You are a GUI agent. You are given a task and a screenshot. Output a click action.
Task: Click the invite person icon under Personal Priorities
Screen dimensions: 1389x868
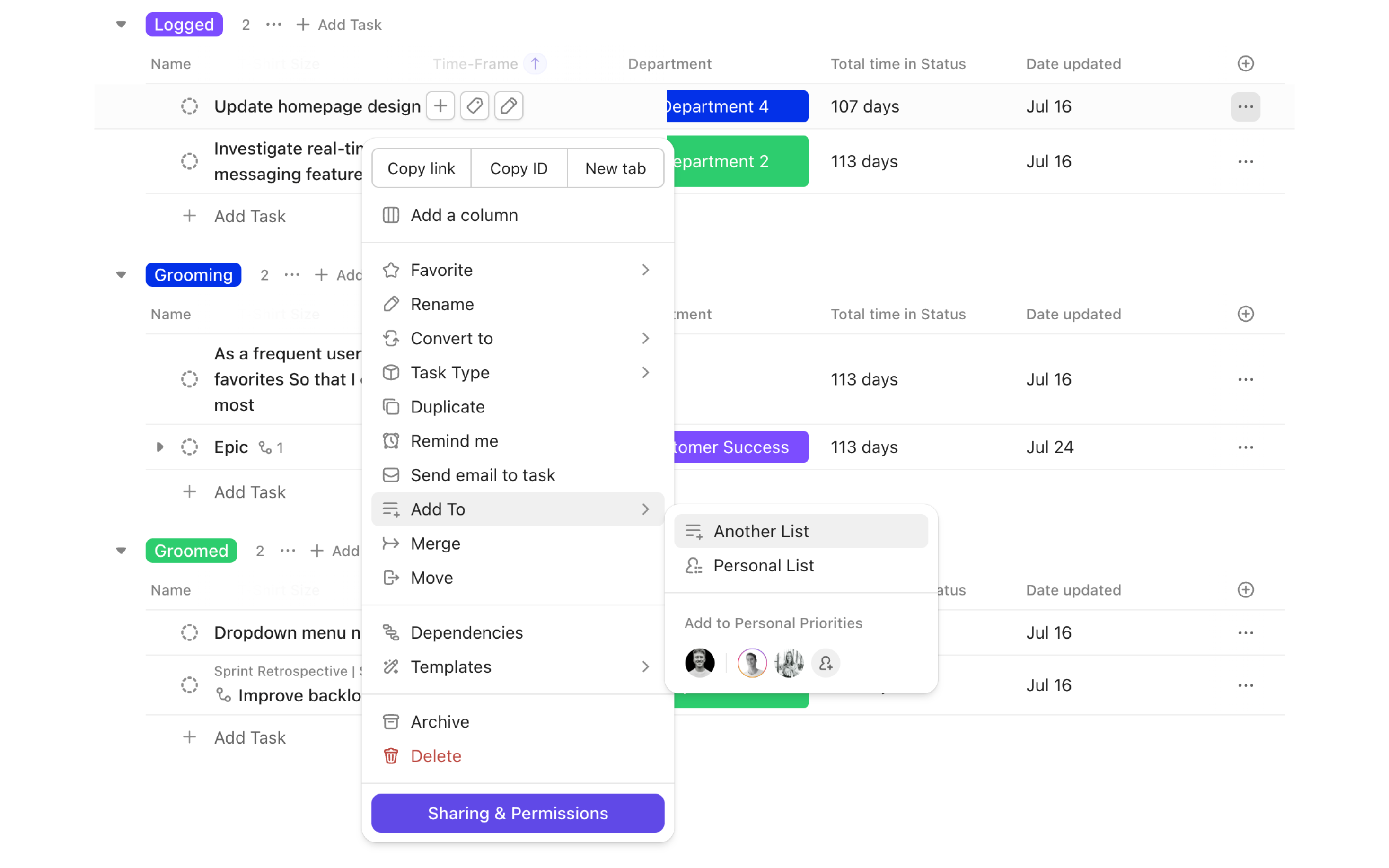point(826,664)
